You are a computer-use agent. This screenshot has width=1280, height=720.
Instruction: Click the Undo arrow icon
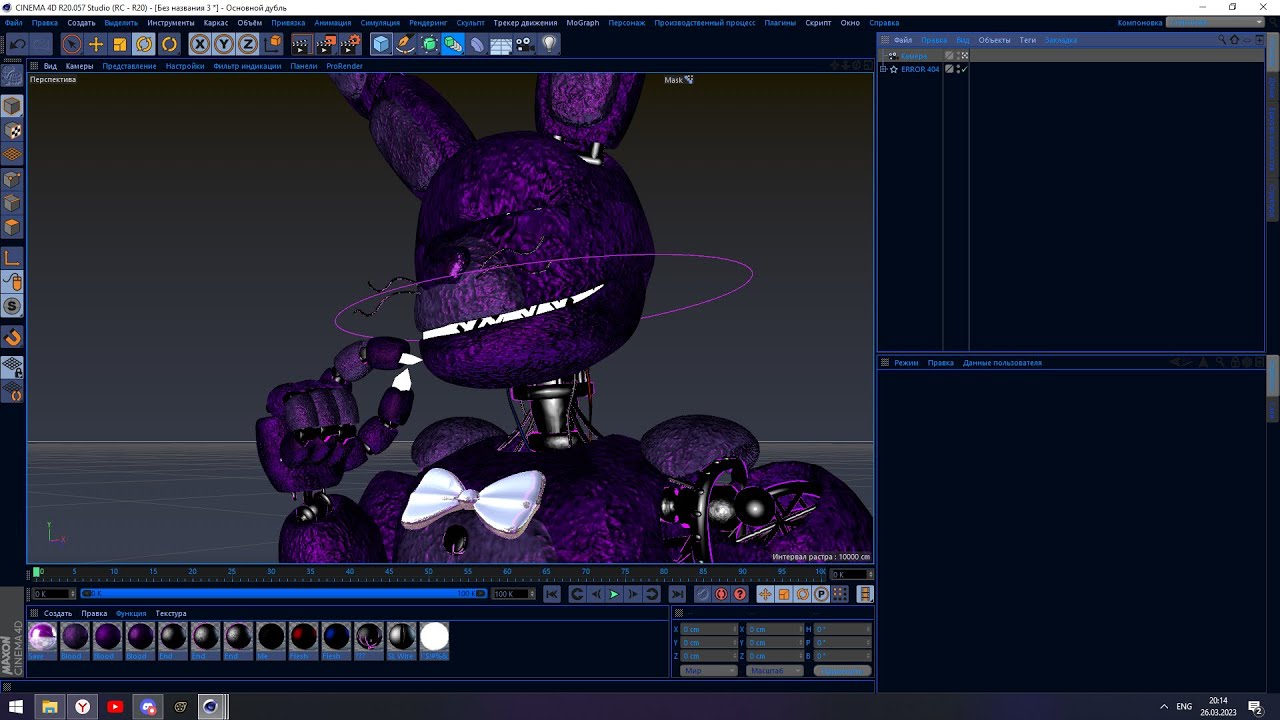[x=18, y=44]
